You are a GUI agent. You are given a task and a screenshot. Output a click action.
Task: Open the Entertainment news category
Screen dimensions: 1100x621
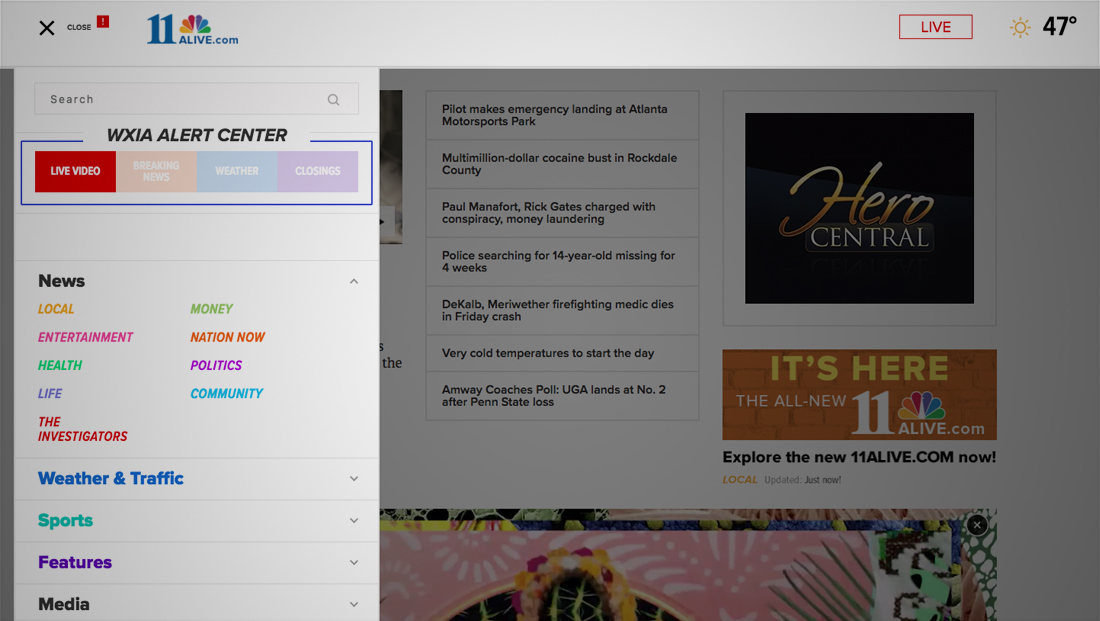pyautogui.click(x=86, y=338)
